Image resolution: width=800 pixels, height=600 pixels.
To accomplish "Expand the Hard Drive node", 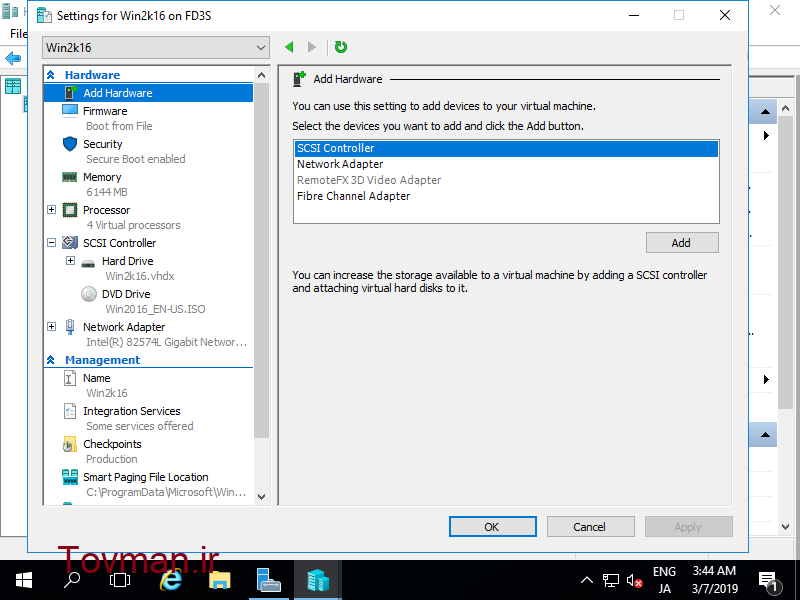I will pyautogui.click(x=70, y=261).
